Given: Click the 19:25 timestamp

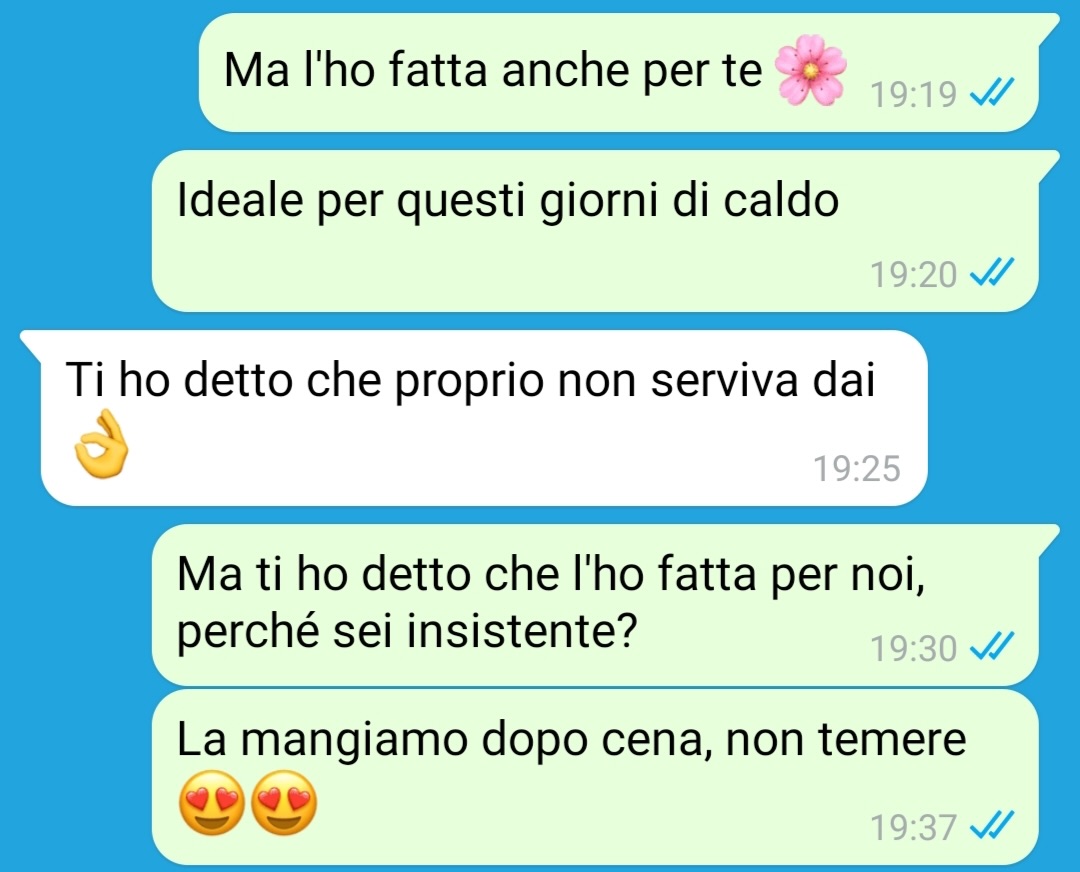Looking at the screenshot, I should pos(857,468).
